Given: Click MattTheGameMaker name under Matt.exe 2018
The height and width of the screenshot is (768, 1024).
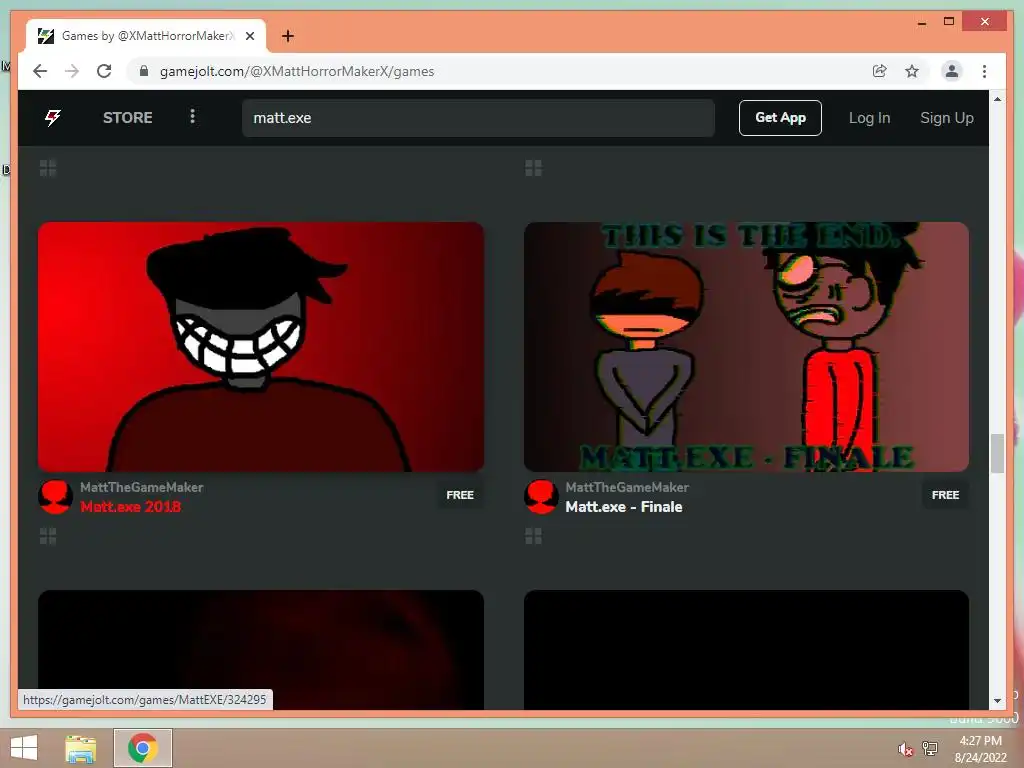Looking at the screenshot, I should pyautogui.click(x=142, y=487).
